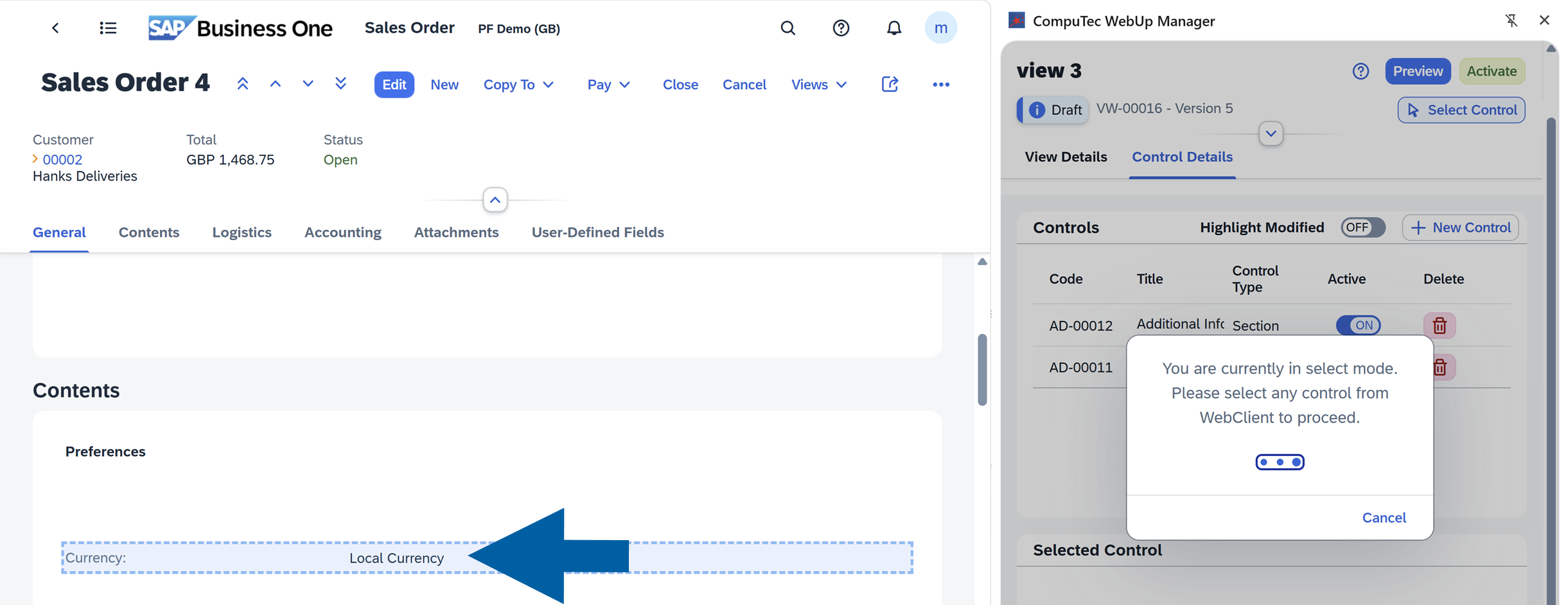Click the share icon next to Views
This screenshot has width=1568, height=605.
click(890, 84)
